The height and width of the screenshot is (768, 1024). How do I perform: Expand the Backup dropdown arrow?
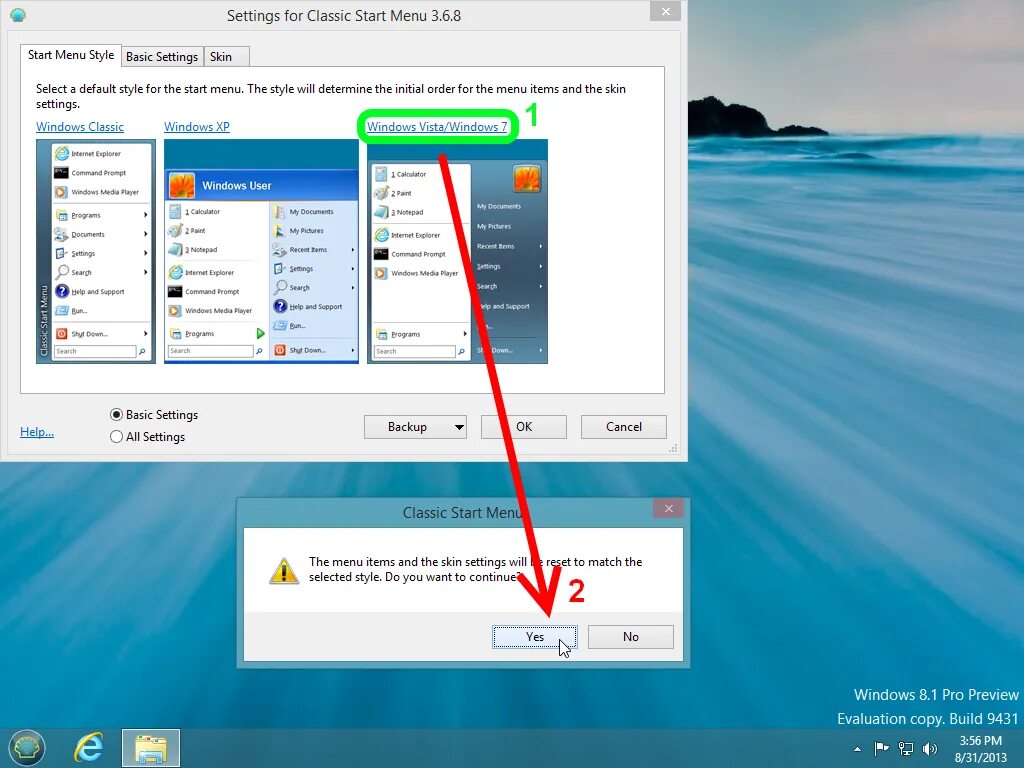pyautogui.click(x=459, y=427)
